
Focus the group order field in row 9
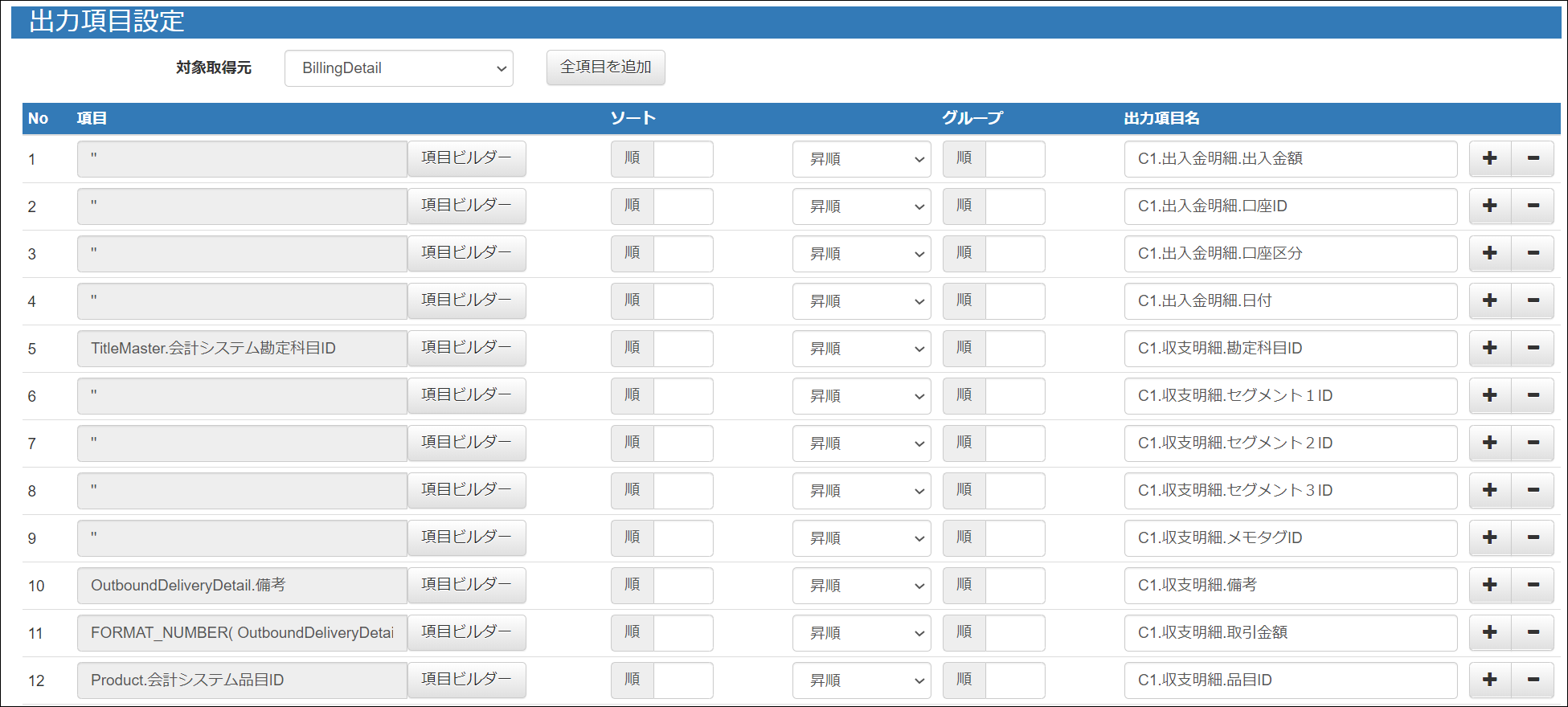coord(1014,537)
